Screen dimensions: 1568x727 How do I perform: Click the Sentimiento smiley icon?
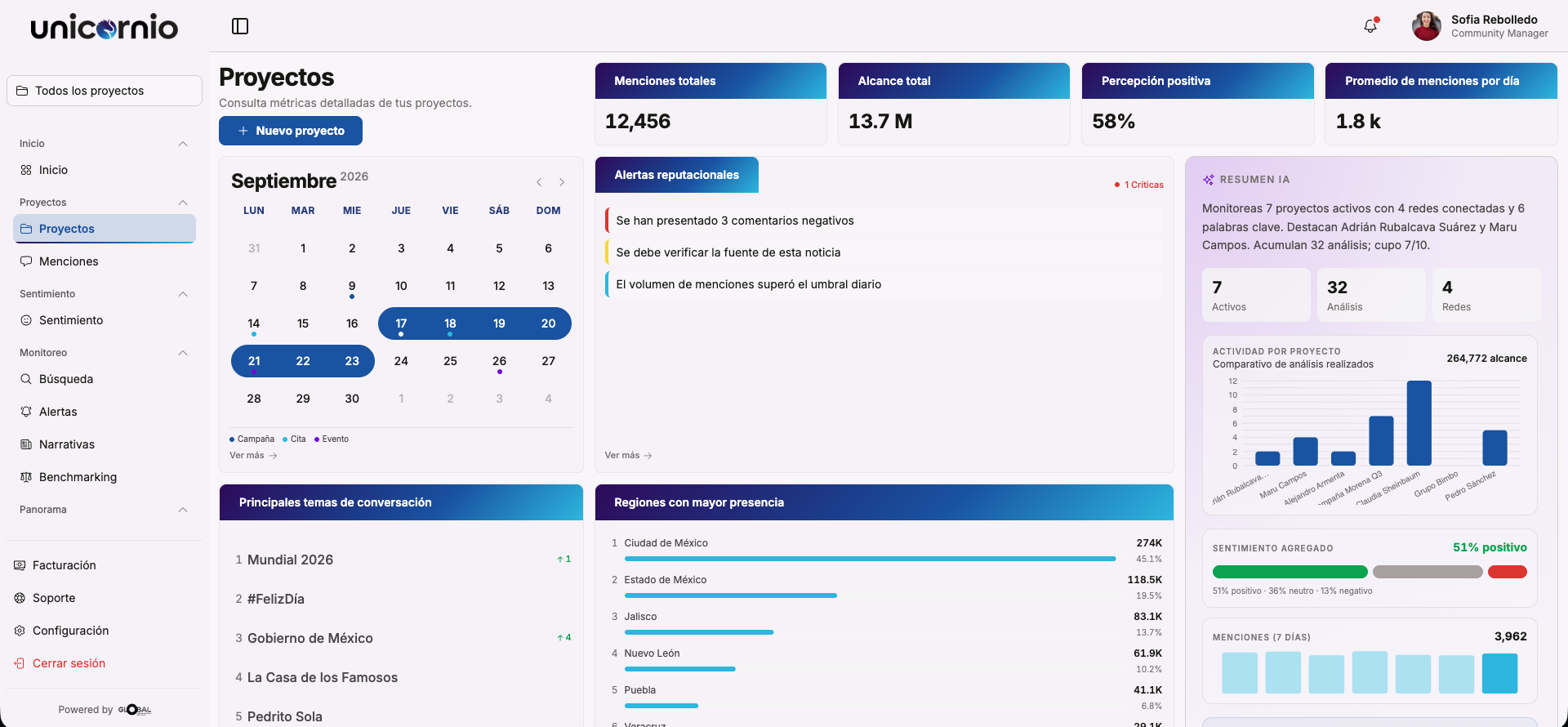(26, 320)
